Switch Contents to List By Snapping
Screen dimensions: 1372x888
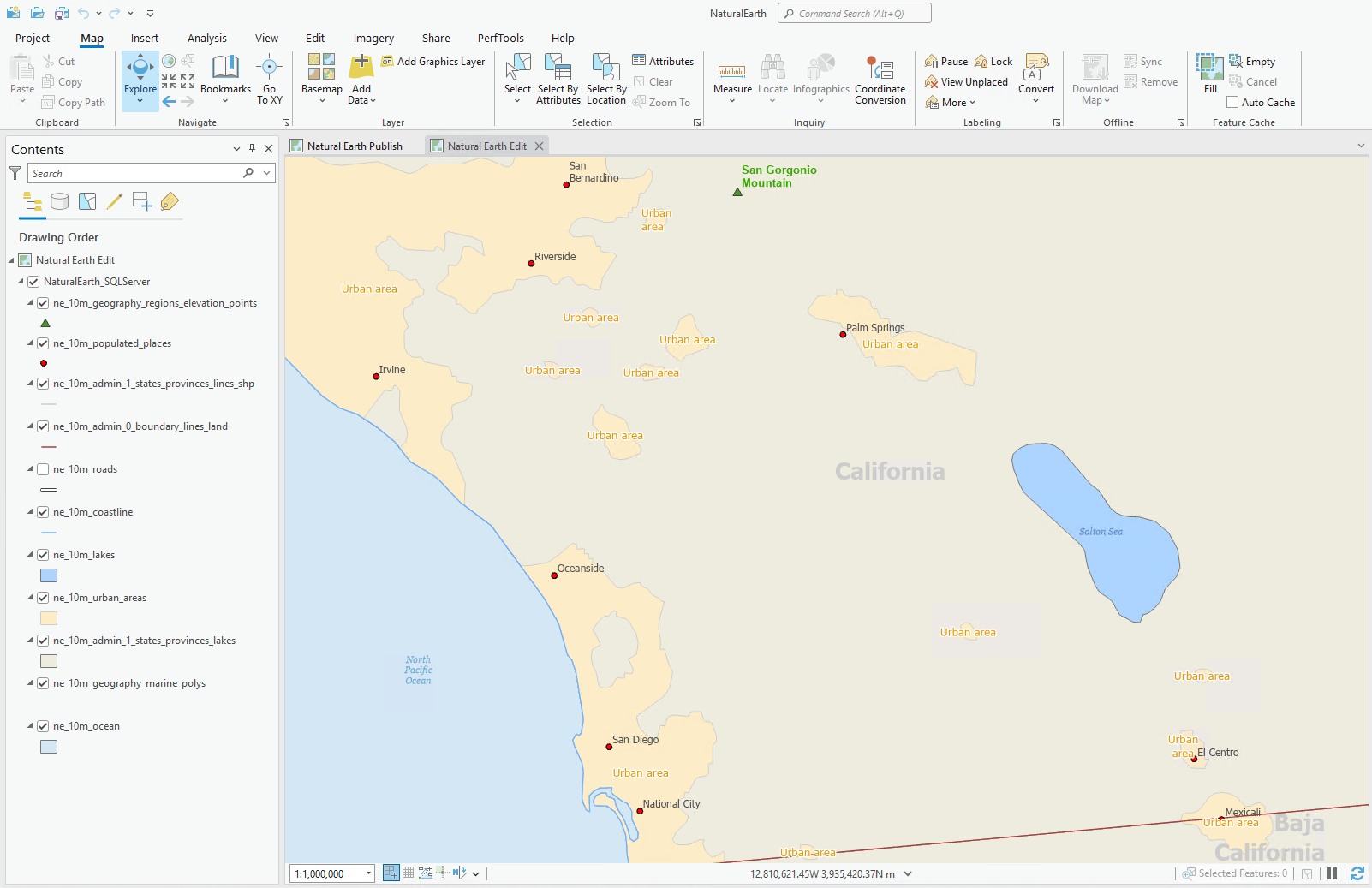click(142, 201)
